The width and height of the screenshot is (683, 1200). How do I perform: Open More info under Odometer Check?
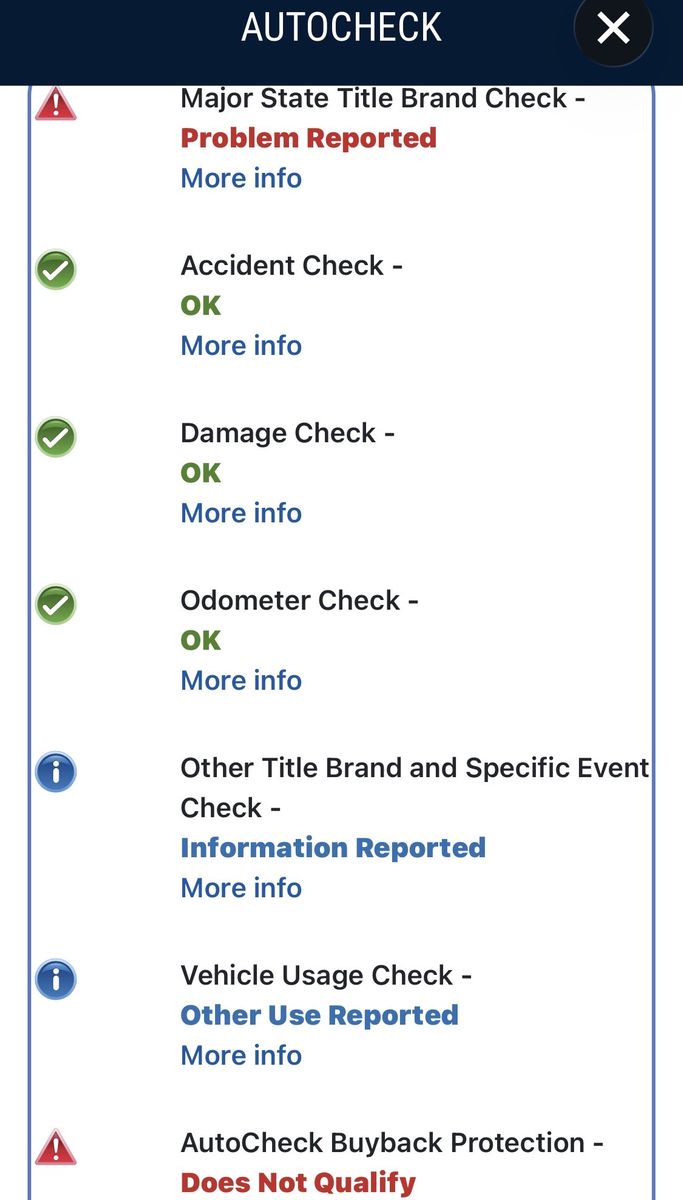[x=241, y=680]
